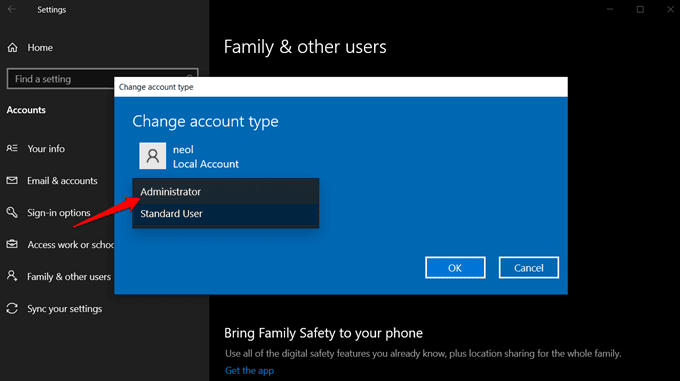Click the Home icon in sidebar
Image resolution: width=680 pixels, height=381 pixels.
(13, 47)
